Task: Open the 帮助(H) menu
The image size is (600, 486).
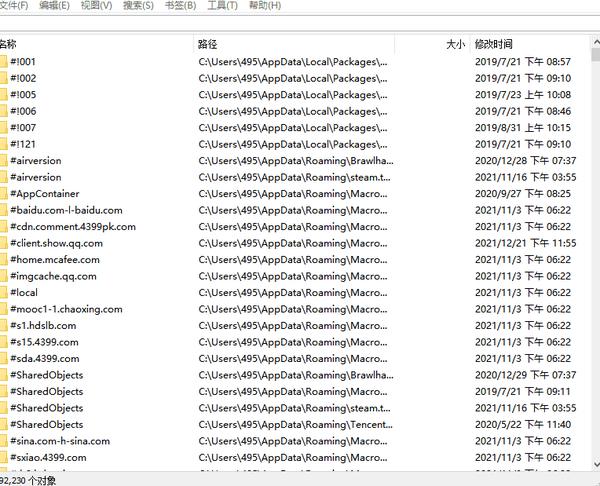Action: pos(265,5)
